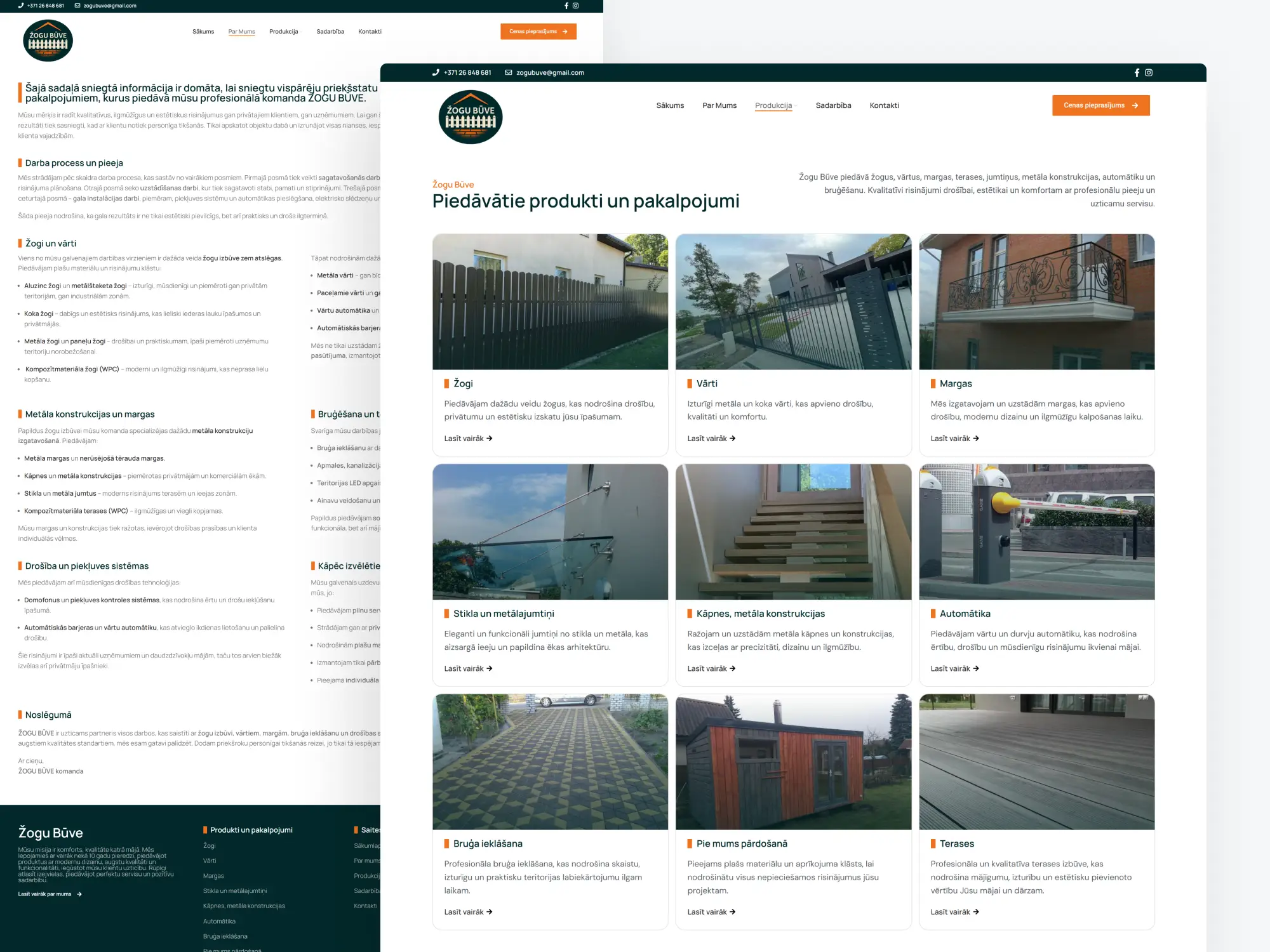Click the wooden fence photo above Žogi

tap(550, 302)
